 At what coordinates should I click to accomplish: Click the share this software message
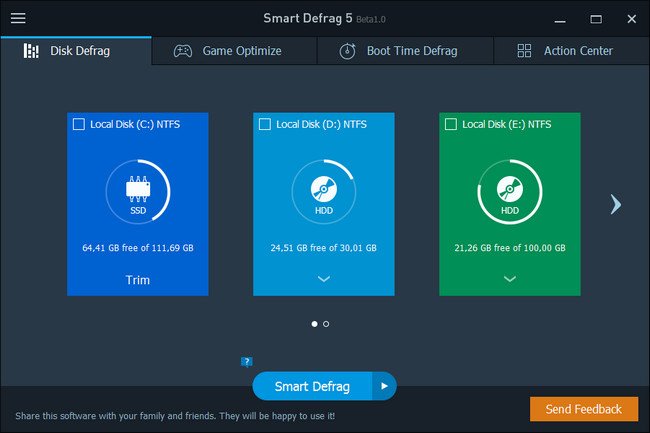click(x=175, y=416)
